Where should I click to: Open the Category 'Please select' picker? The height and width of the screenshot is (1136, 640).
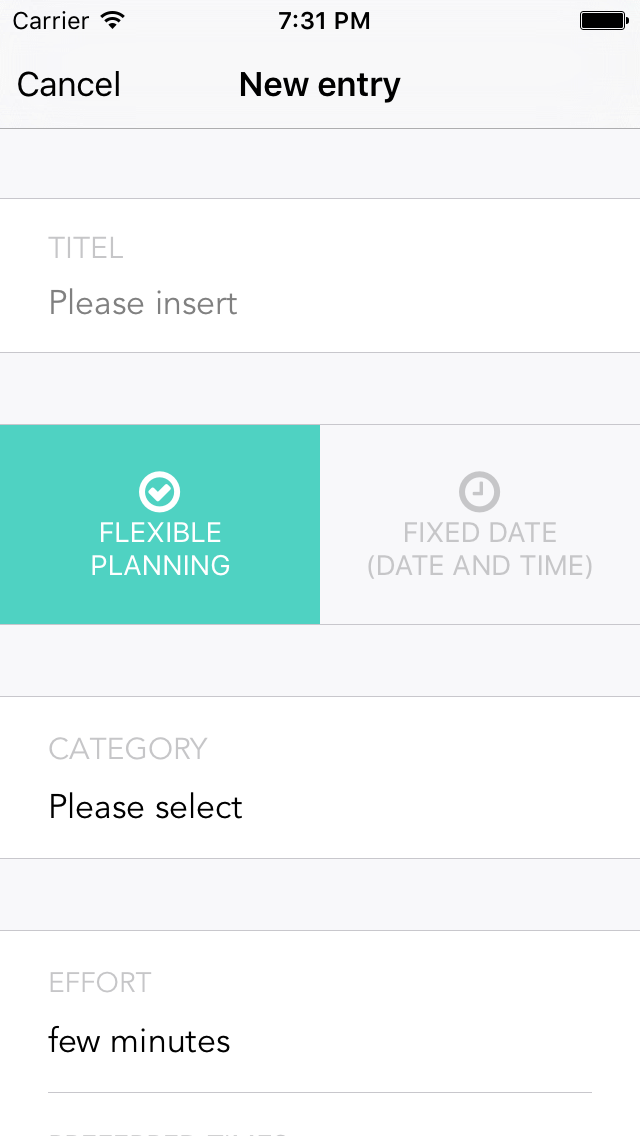click(x=146, y=807)
